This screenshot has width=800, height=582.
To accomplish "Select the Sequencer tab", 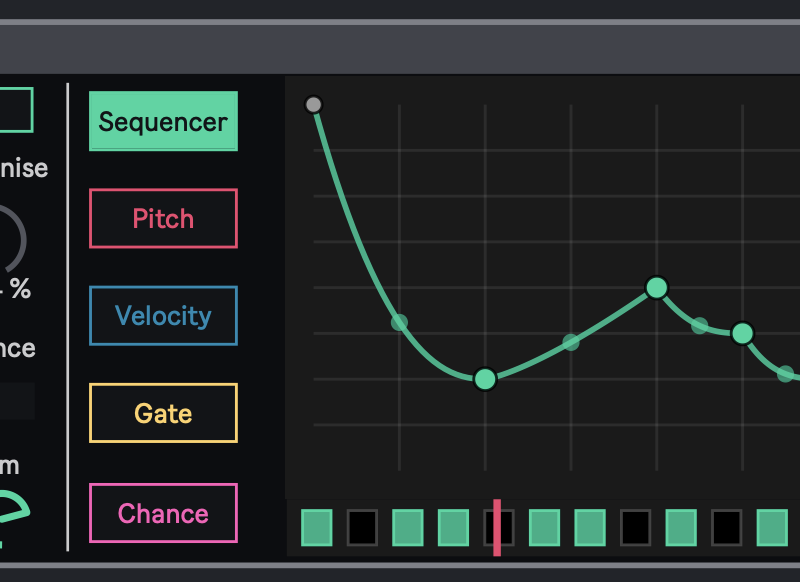I will pos(163,122).
